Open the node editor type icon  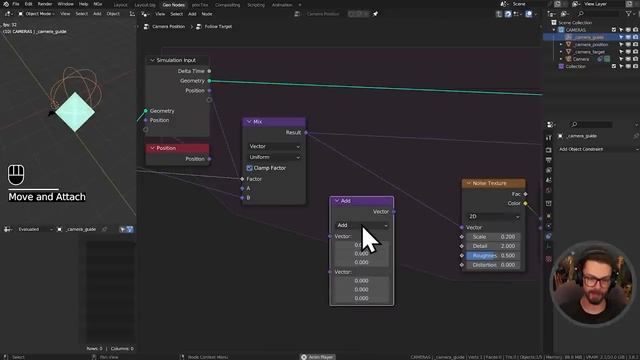144,14
